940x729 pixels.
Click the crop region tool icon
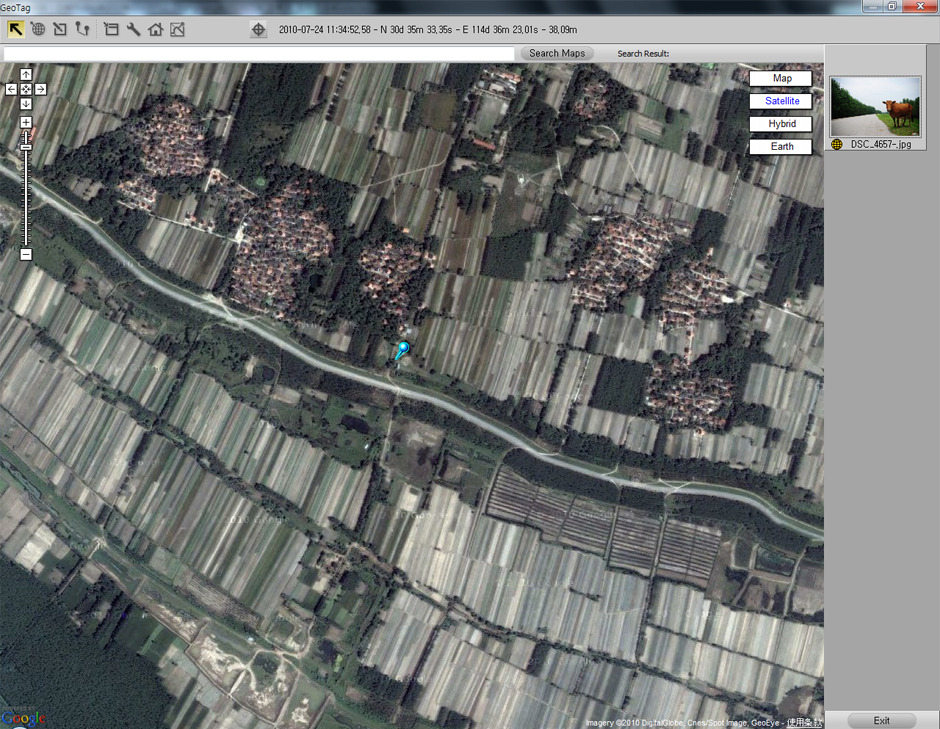[112, 30]
